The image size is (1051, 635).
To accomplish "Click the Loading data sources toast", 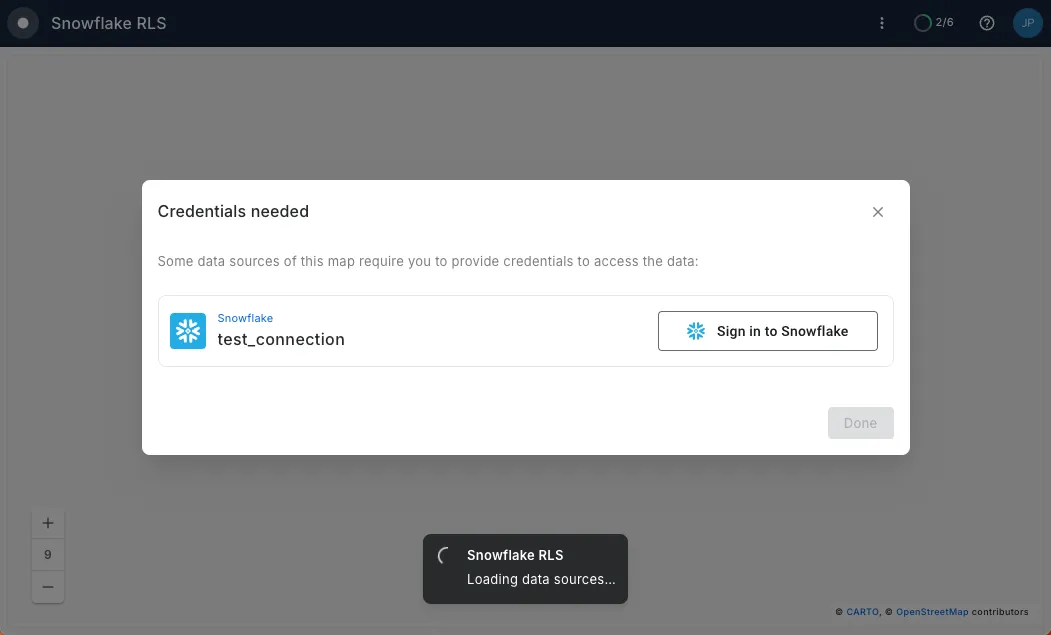I will (x=540, y=578).
